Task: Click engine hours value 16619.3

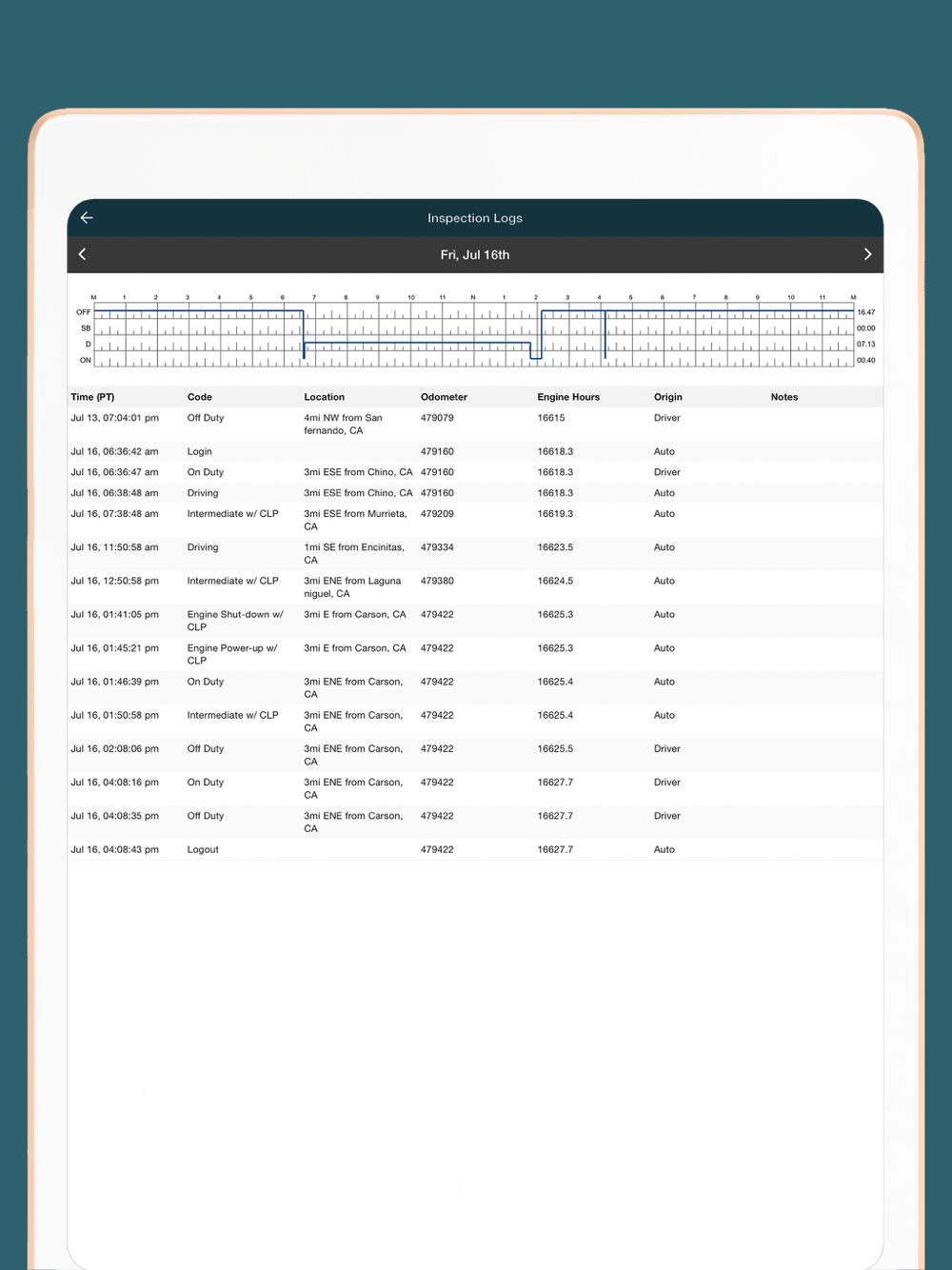Action: click(x=555, y=513)
